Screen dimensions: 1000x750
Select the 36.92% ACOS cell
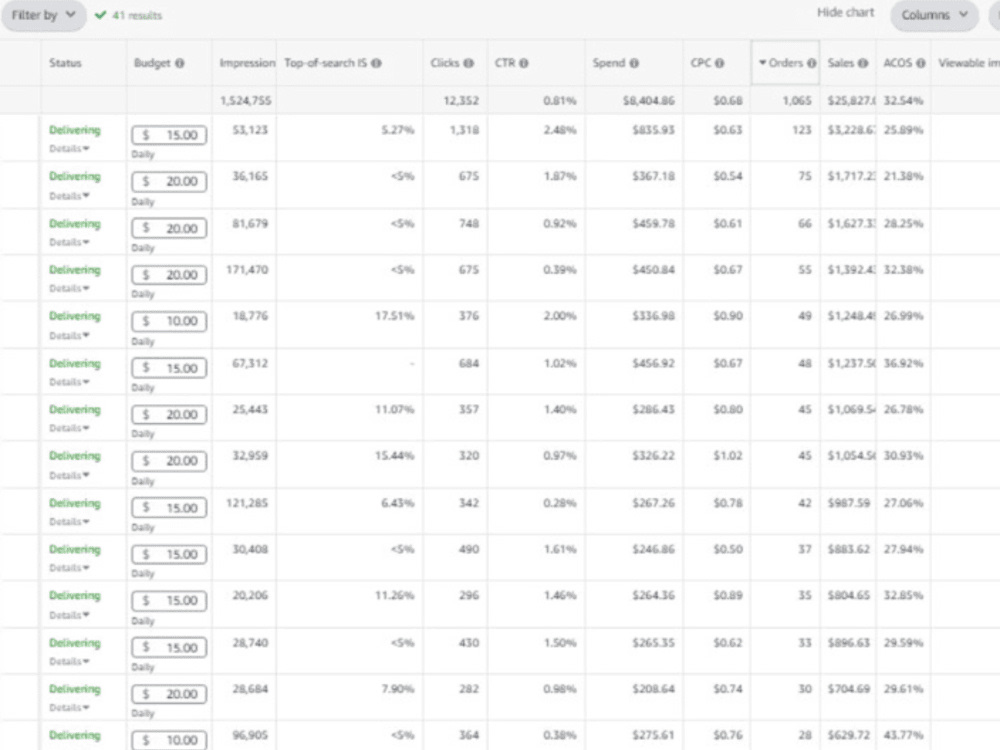pos(903,364)
